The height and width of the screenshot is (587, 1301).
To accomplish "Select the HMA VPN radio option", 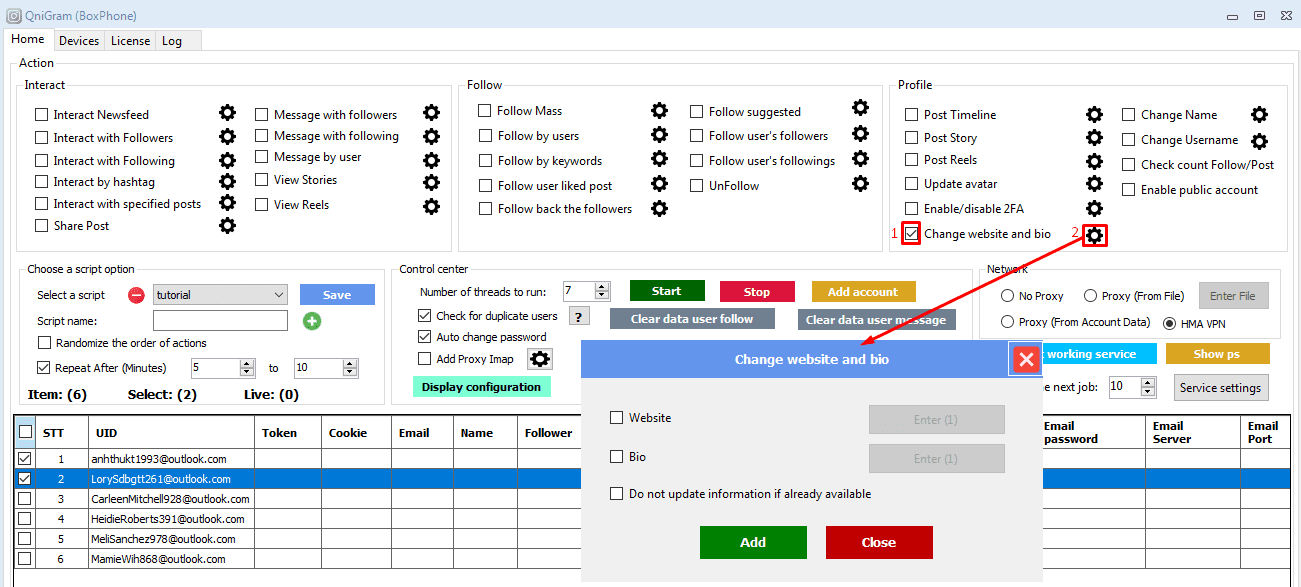I will (x=1169, y=323).
